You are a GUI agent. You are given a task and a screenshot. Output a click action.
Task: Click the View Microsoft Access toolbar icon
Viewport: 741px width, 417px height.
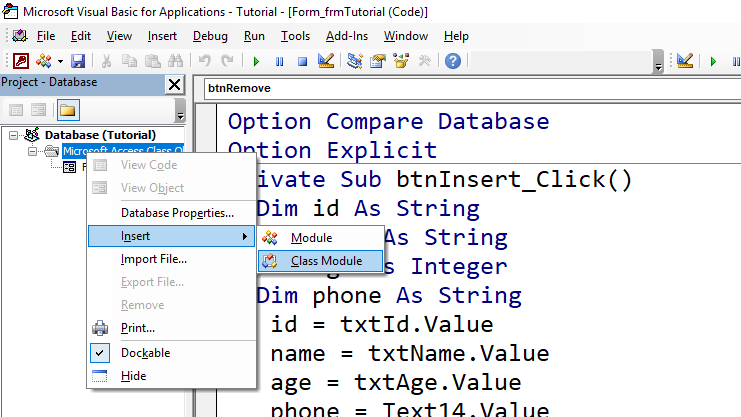tap(21, 61)
